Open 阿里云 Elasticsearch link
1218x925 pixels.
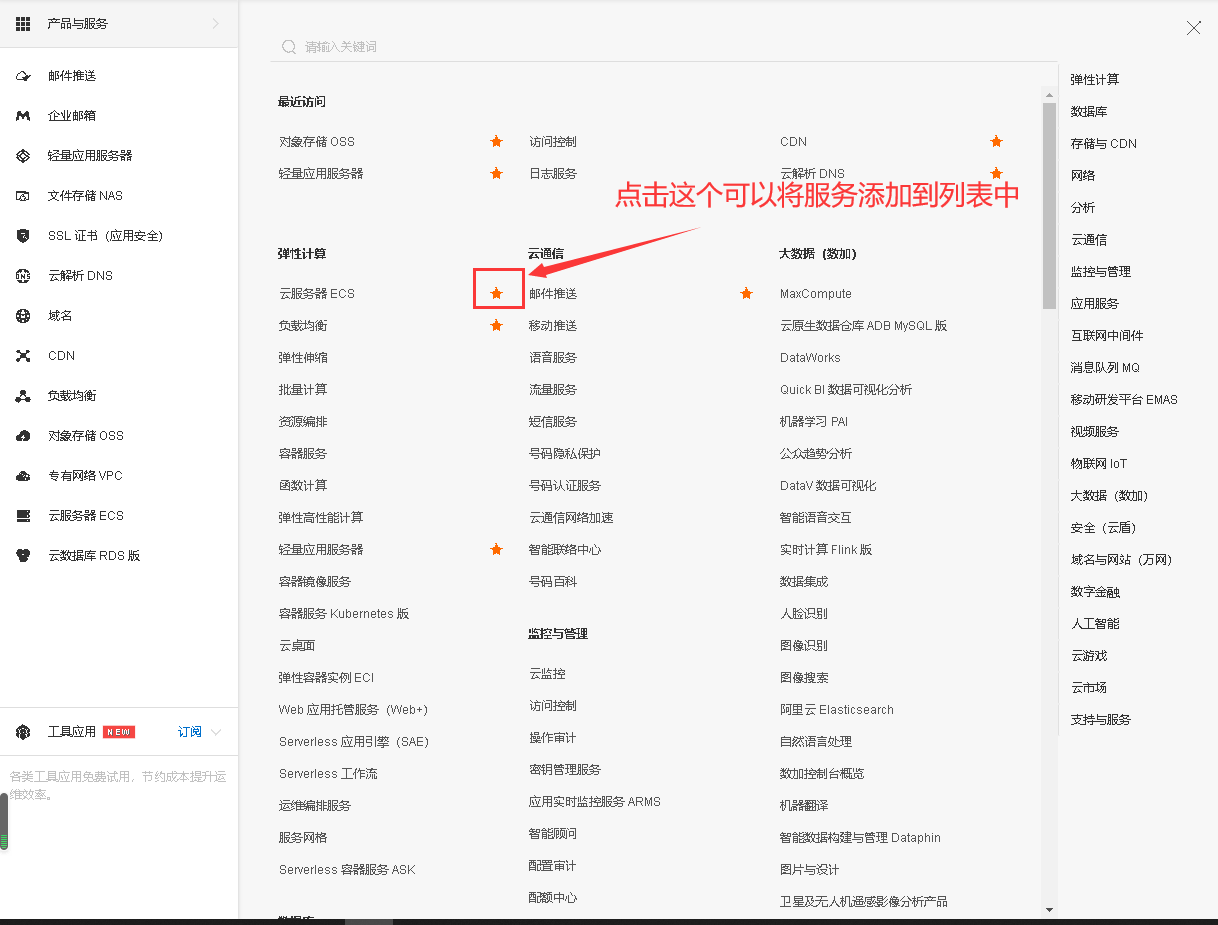[x=837, y=710]
